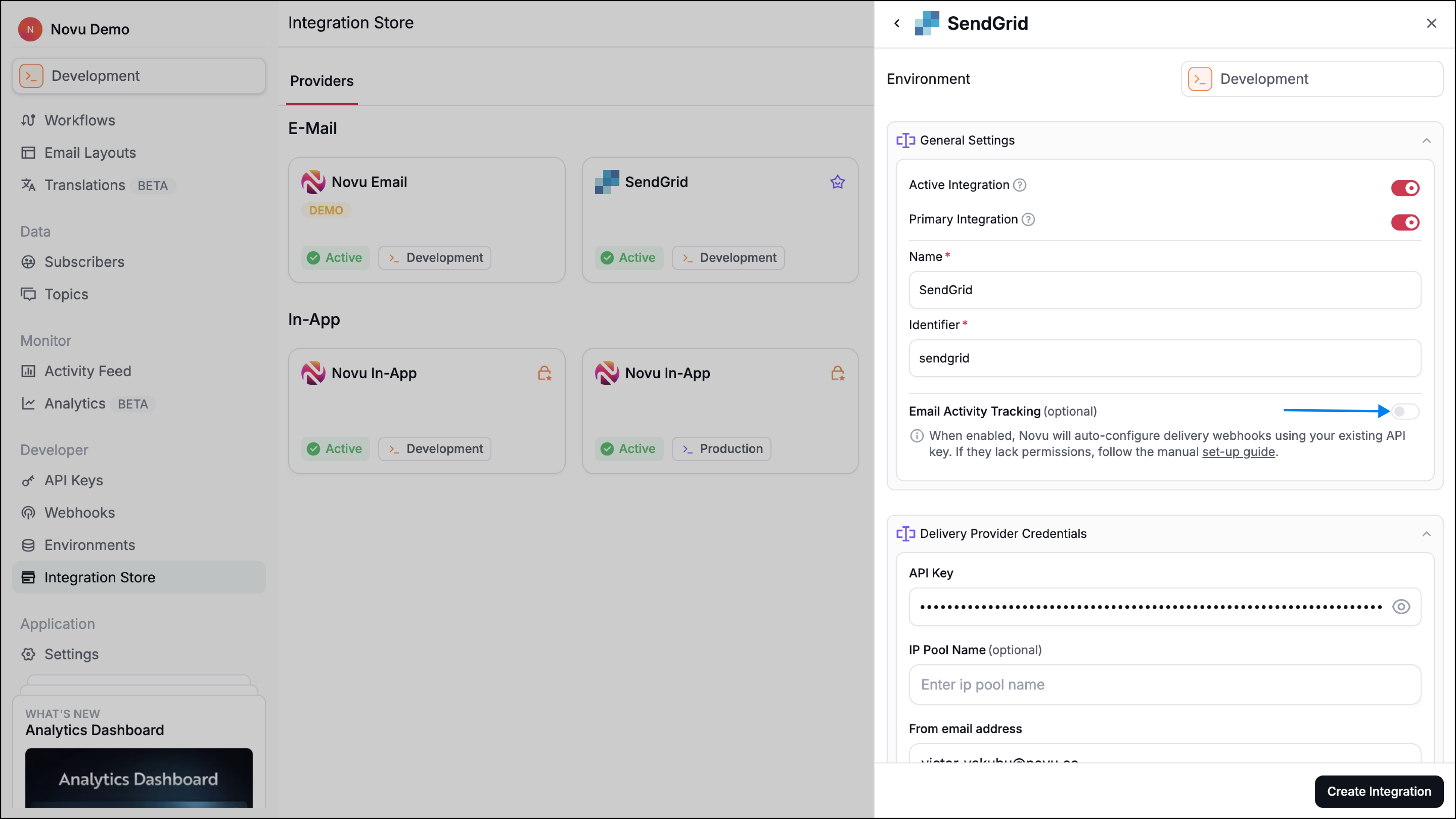The image size is (1456, 819).
Task: Disable the Active Integration toggle
Action: point(1406,188)
